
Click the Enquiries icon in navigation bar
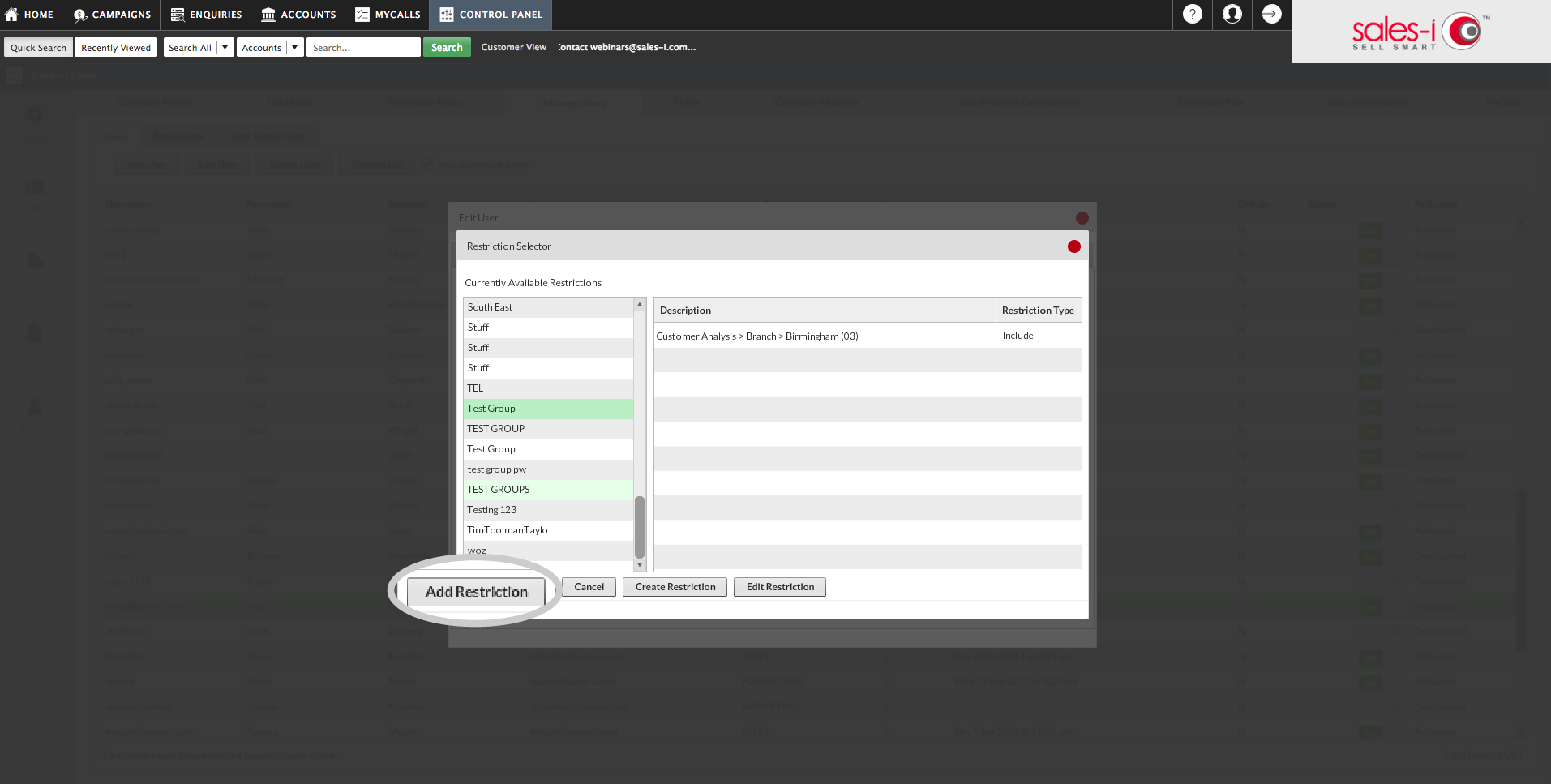(178, 15)
